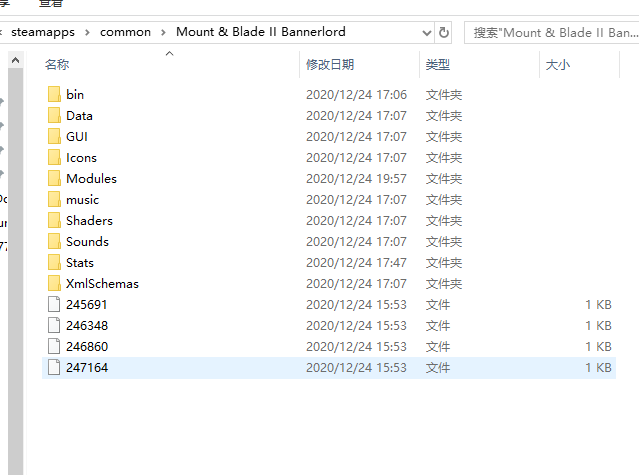The width and height of the screenshot is (639, 475).
Task: Select the Icons folder icon
Action: (54, 158)
